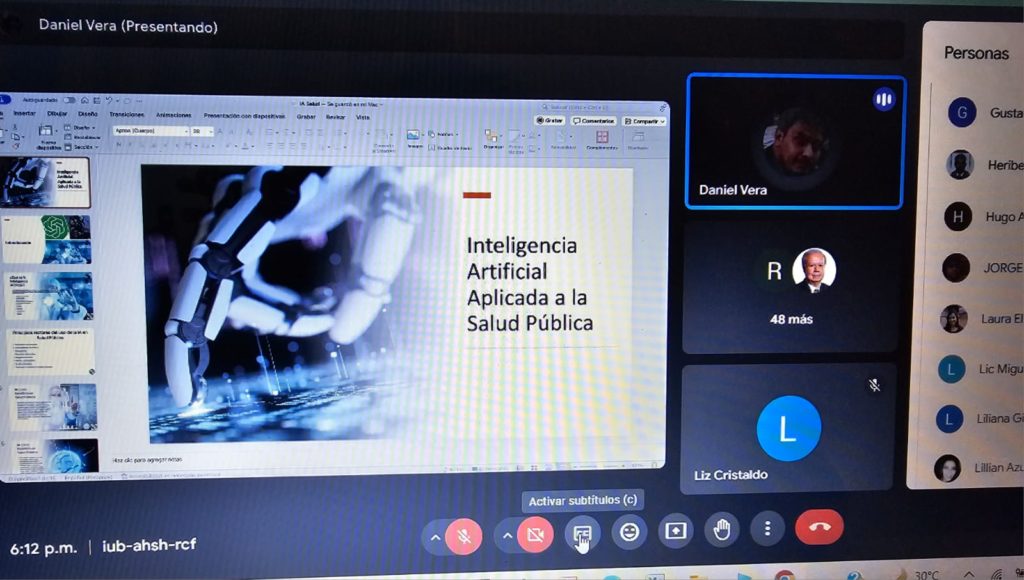Screen dimensions: 1024x580
Task: Select the Liz Cristaldo video tile
Action: 788,428
